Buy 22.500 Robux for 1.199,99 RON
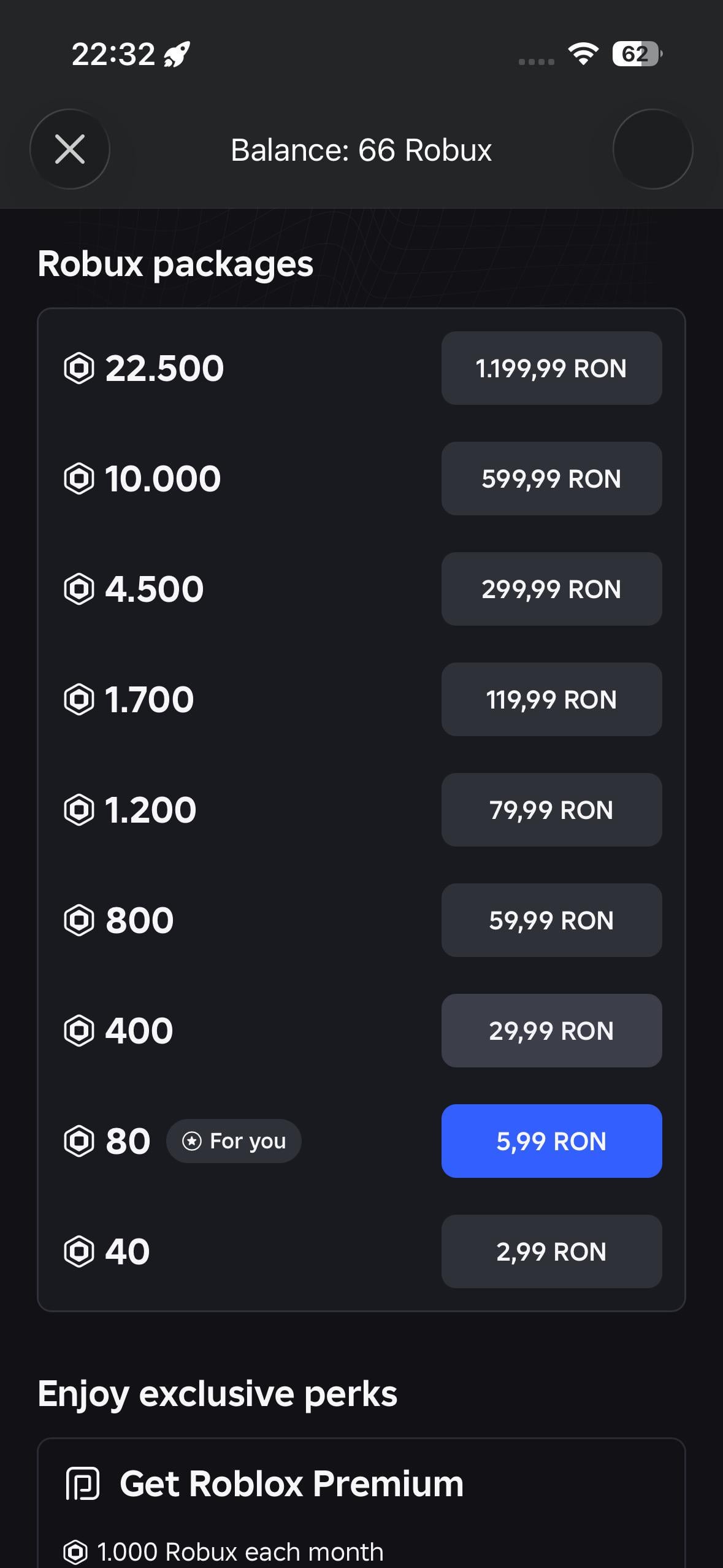Image resolution: width=723 pixels, height=1568 pixels. [551, 368]
